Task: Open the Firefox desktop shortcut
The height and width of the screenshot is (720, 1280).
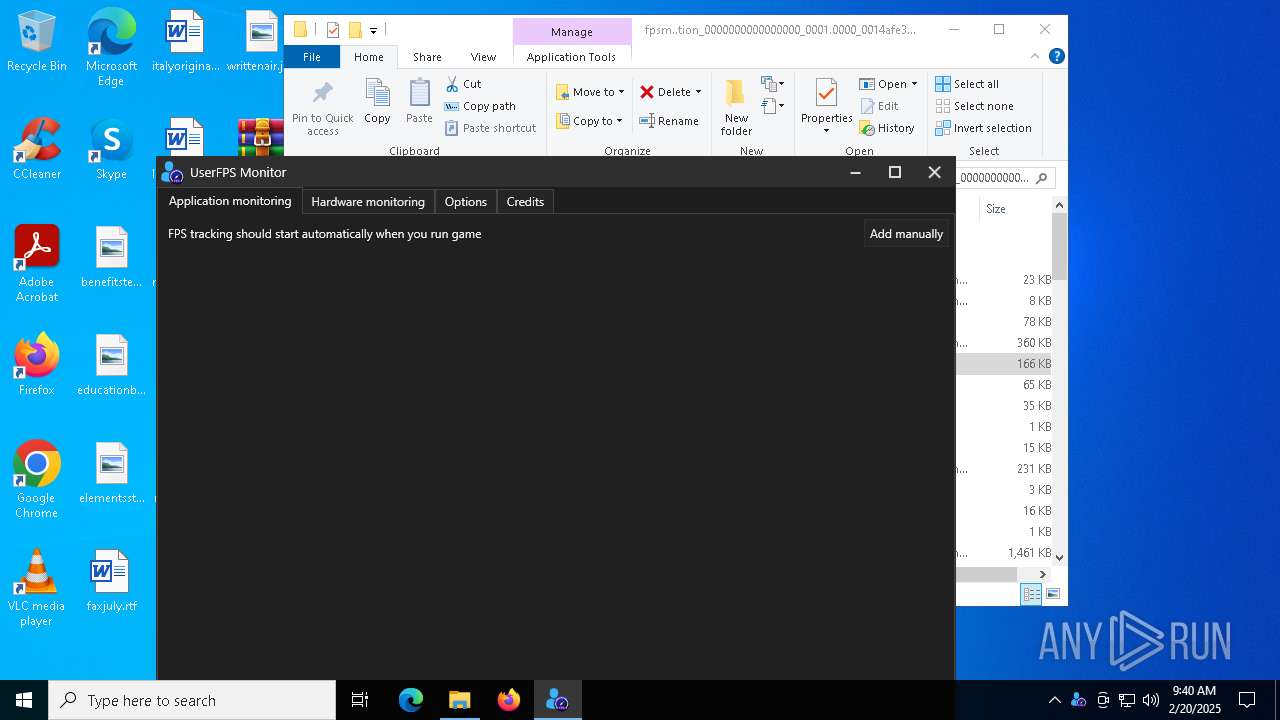Action: click(37, 364)
